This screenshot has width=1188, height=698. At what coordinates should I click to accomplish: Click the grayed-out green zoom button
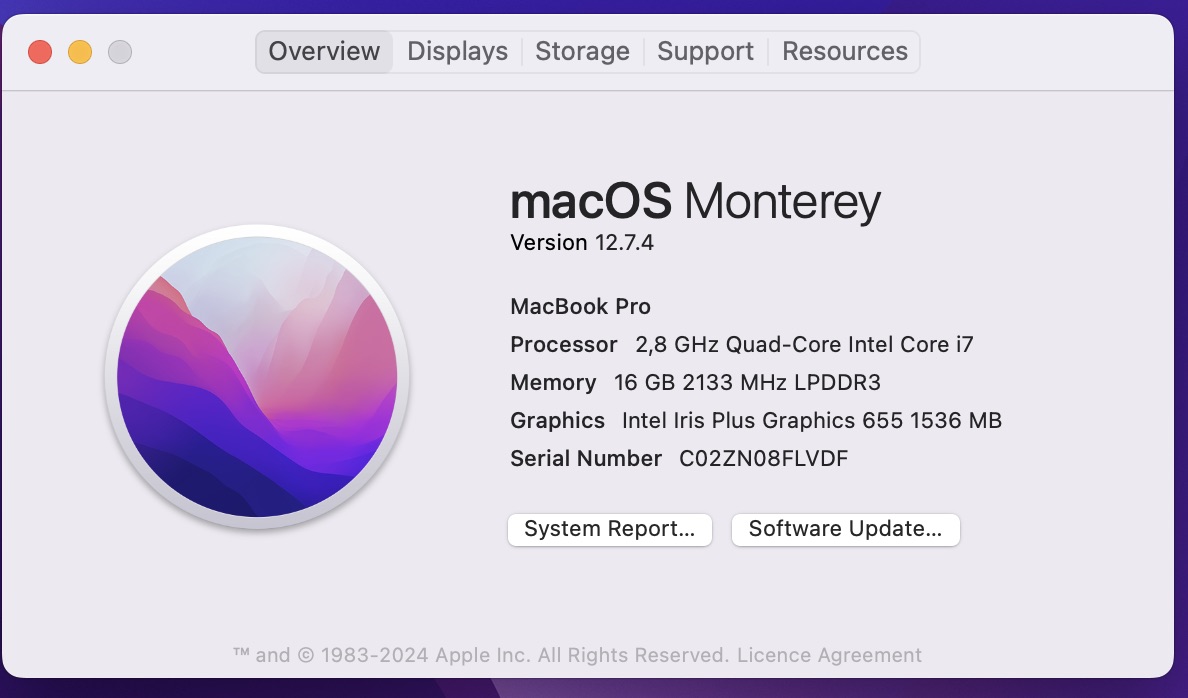coord(120,51)
